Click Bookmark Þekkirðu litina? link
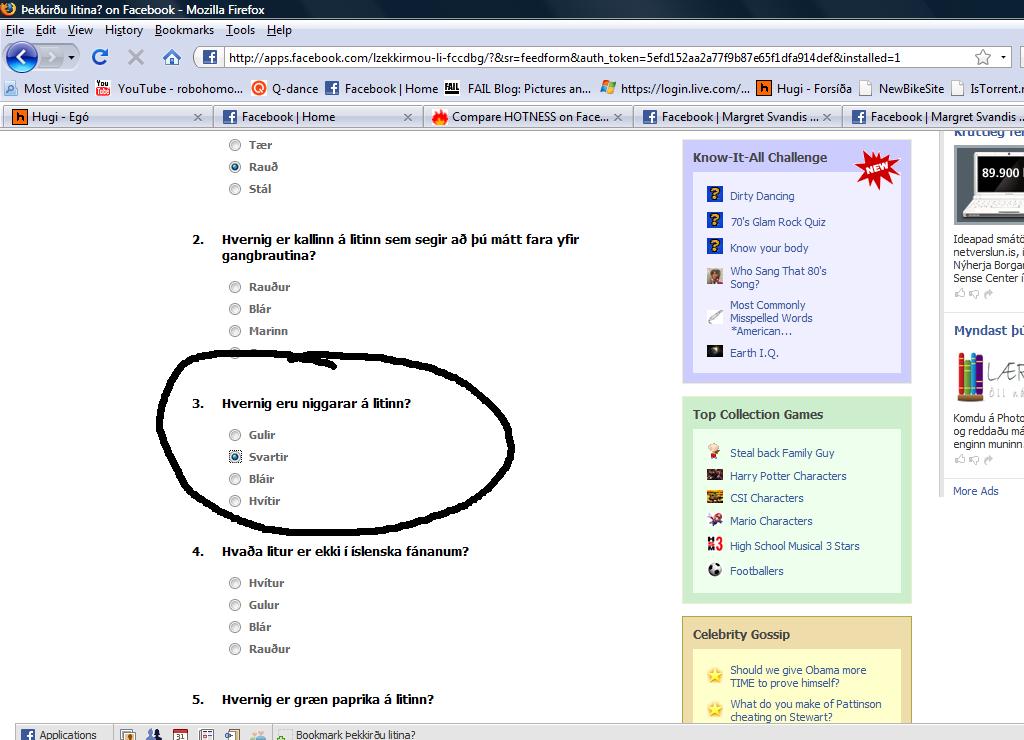This screenshot has height=740, width=1024. 355,735
